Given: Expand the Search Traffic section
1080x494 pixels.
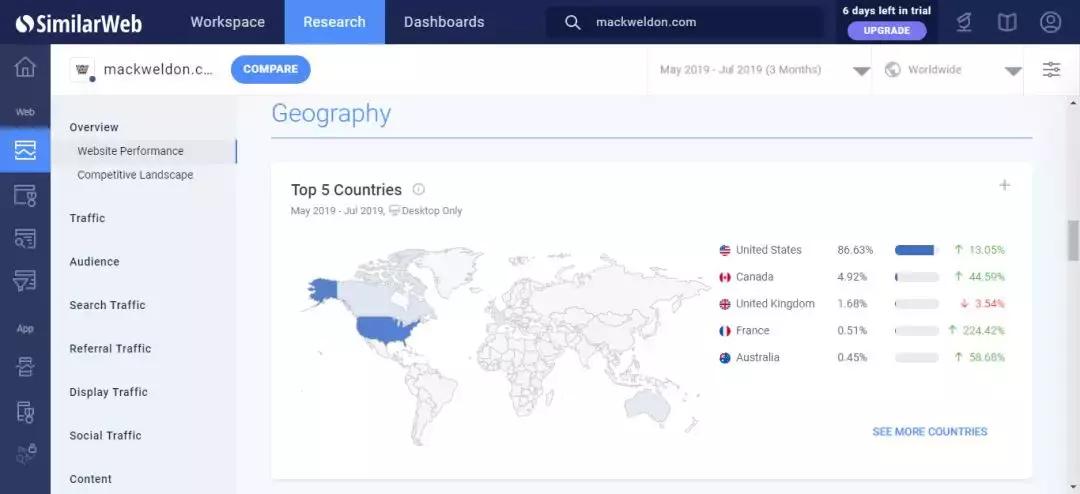Looking at the screenshot, I should (x=107, y=305).
